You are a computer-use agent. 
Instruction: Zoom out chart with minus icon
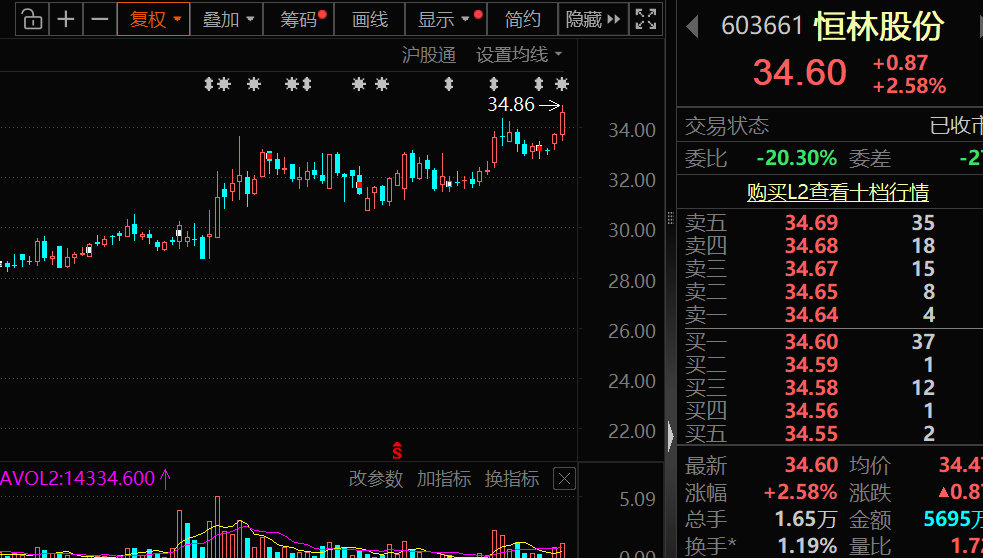pos(99,19)
